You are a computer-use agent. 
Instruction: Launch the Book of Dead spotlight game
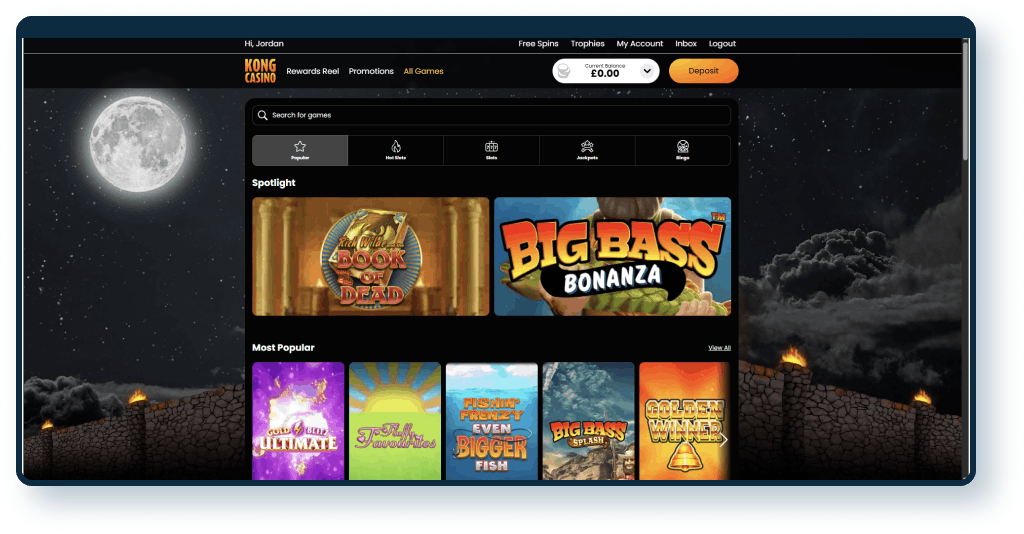pyautogui.click(x=370, y=257)
